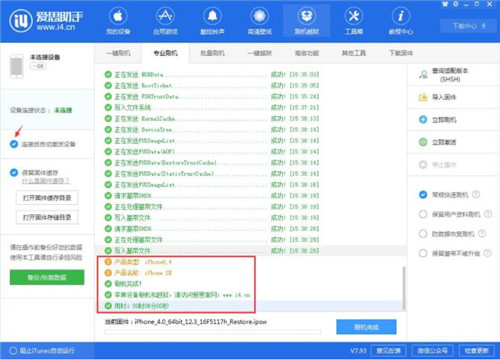Toggle the 保留固件缓存 checkbox
This screenshot has width=500, height=360.
tap(14, 173)
